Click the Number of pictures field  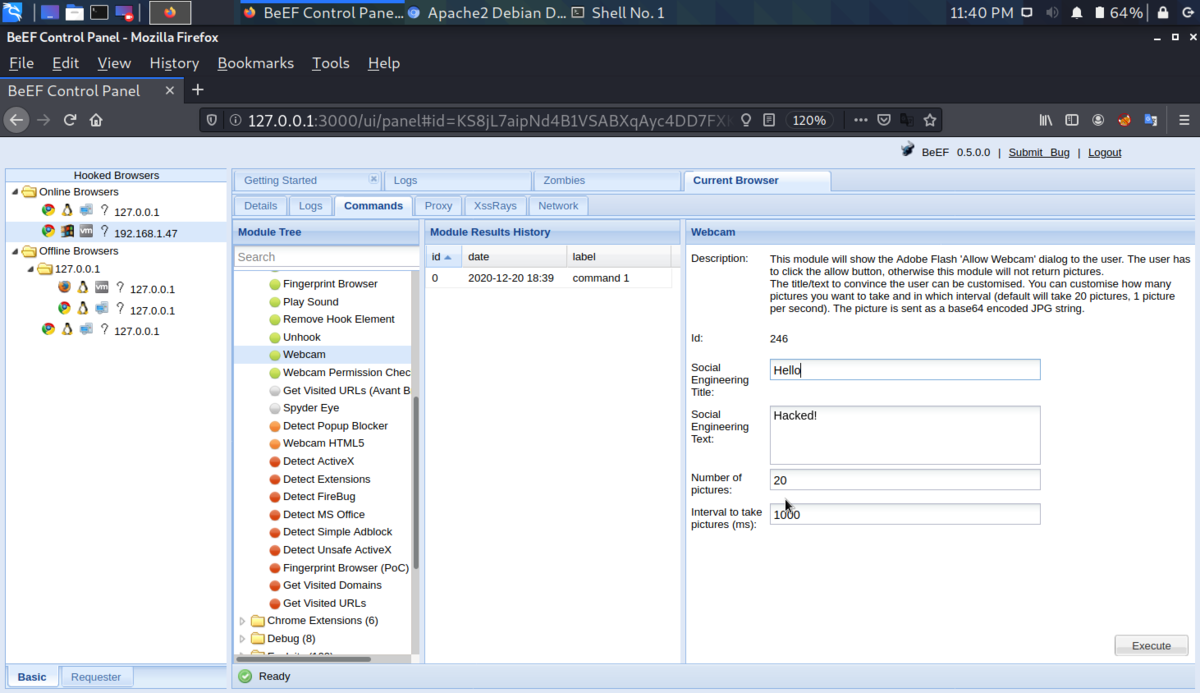pos(905,480)
